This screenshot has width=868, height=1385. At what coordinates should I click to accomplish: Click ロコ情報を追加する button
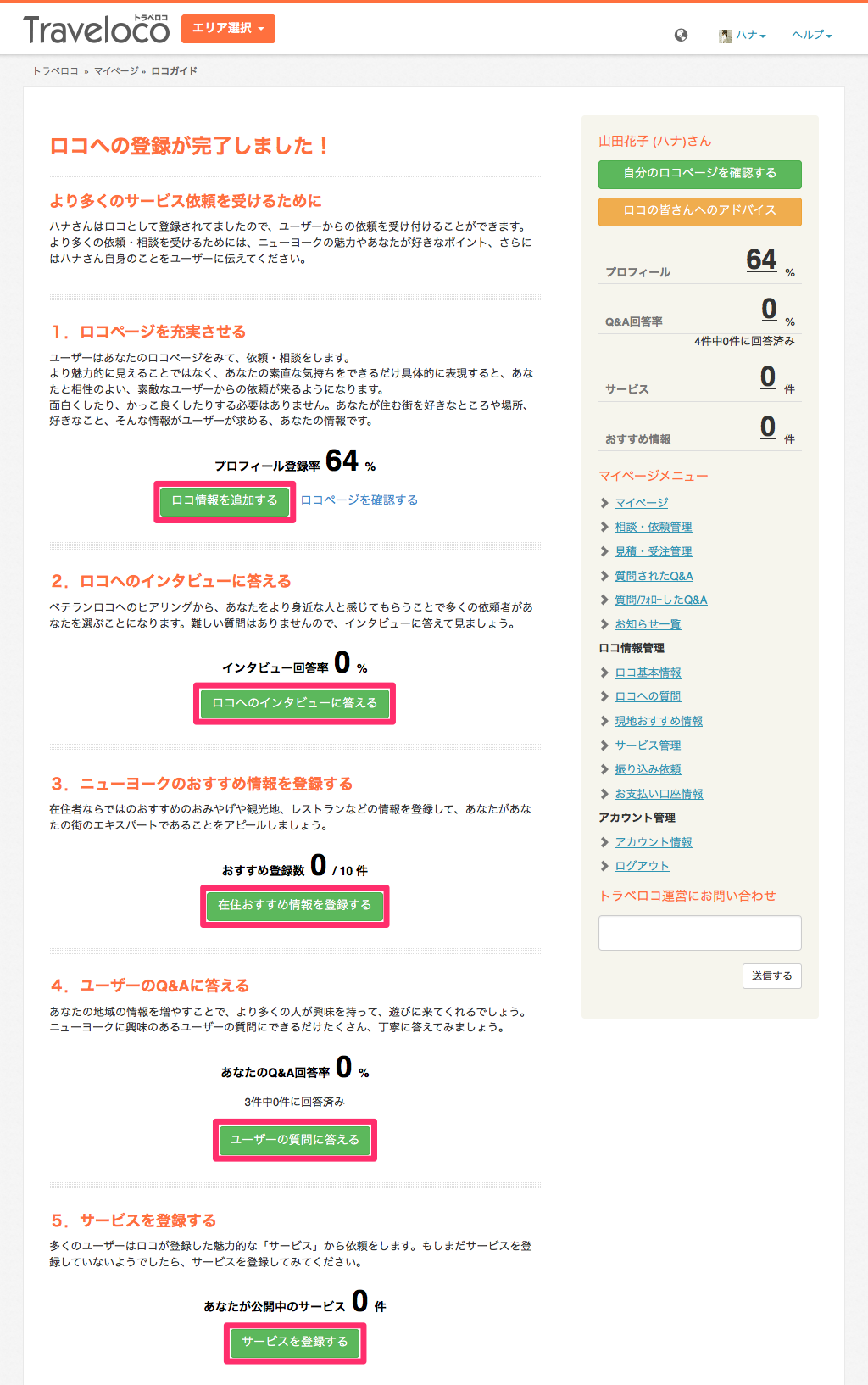click(x=225, y=501)
